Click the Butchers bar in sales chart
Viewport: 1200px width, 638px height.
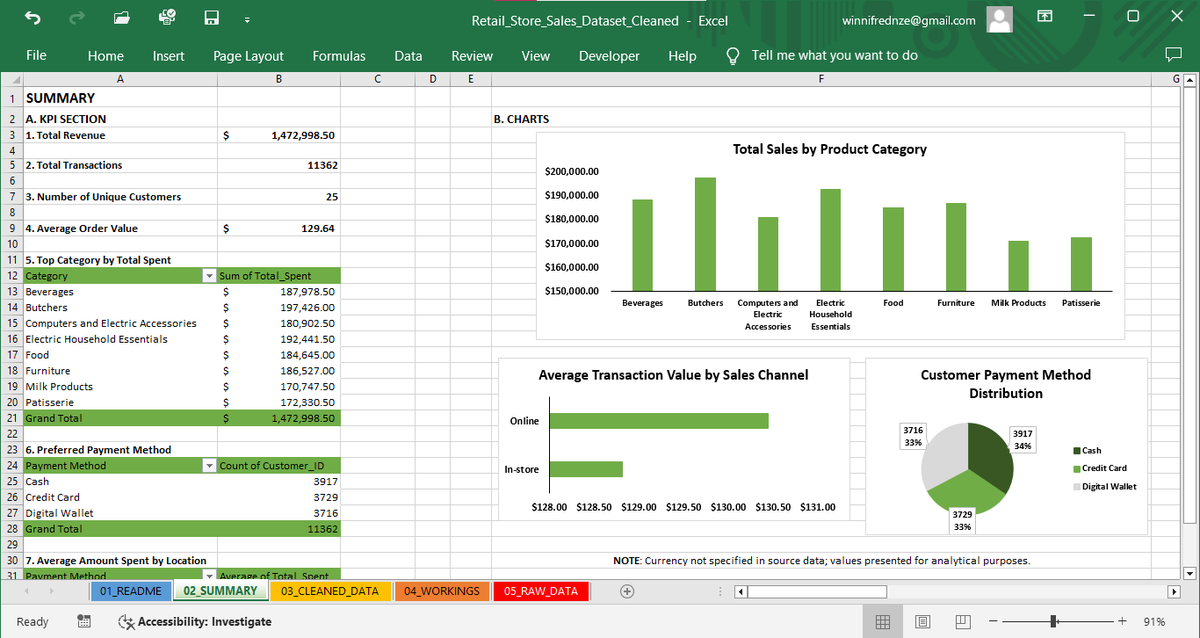(705, 234)
